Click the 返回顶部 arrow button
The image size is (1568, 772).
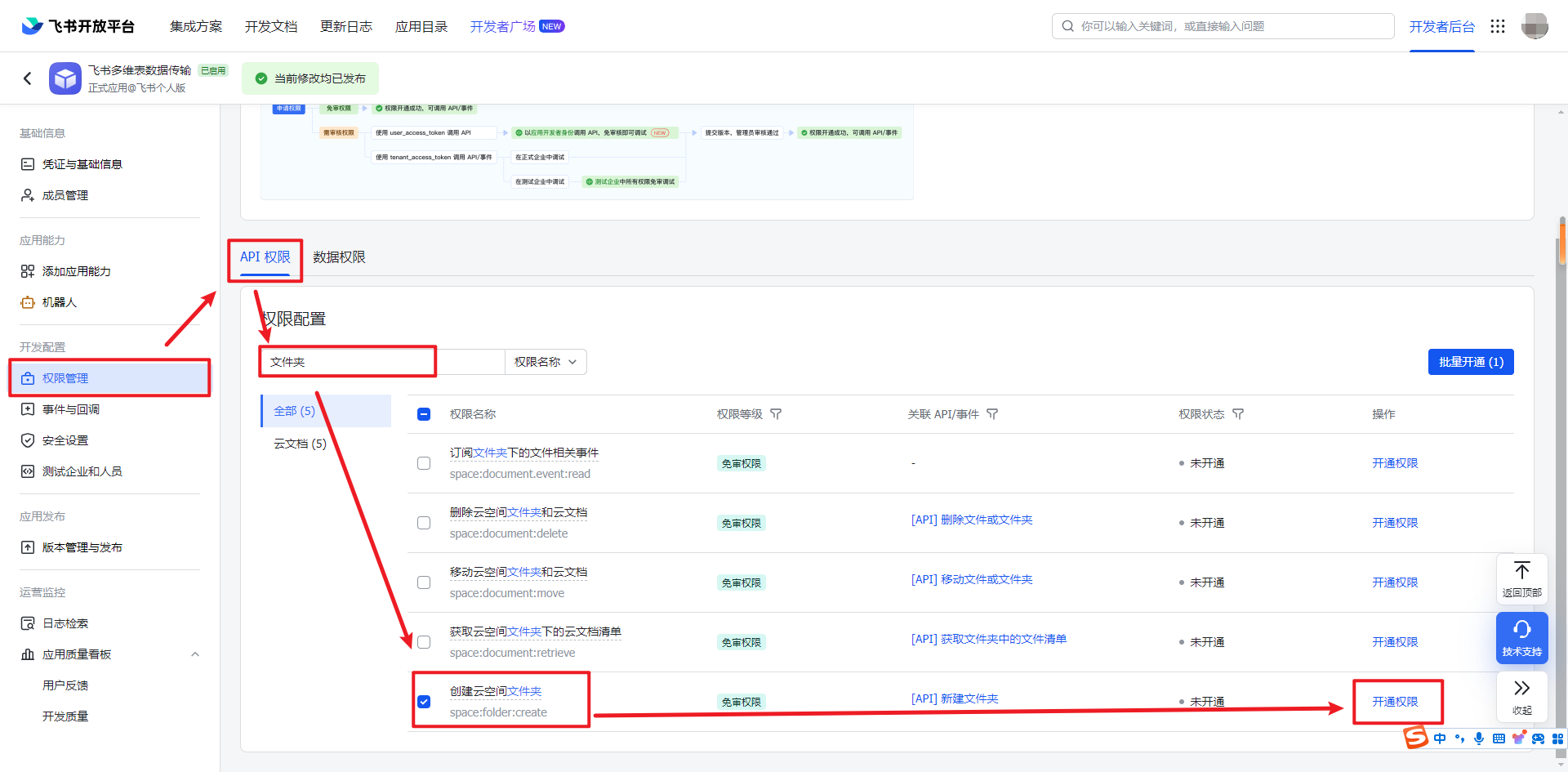pos(1521,579)
